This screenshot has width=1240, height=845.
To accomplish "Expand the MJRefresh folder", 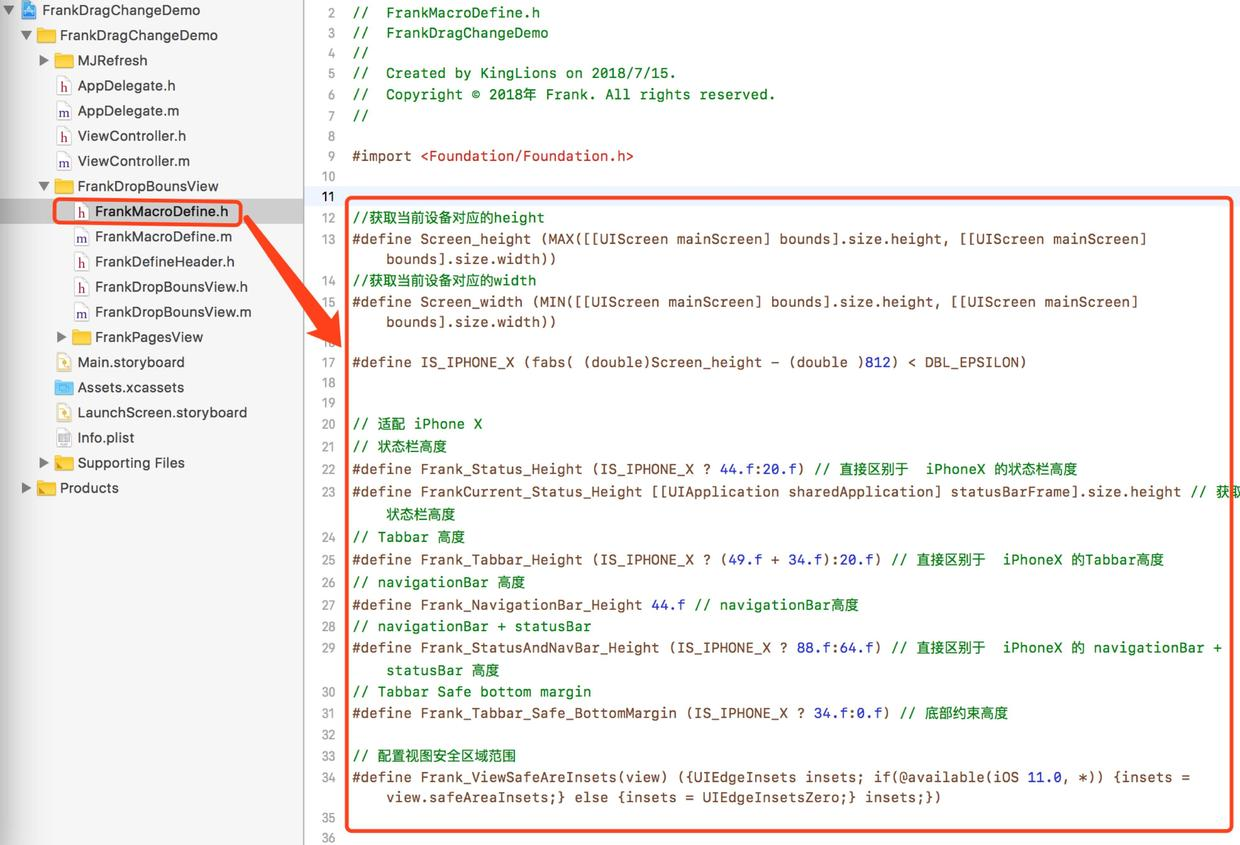I will [44, 60].
